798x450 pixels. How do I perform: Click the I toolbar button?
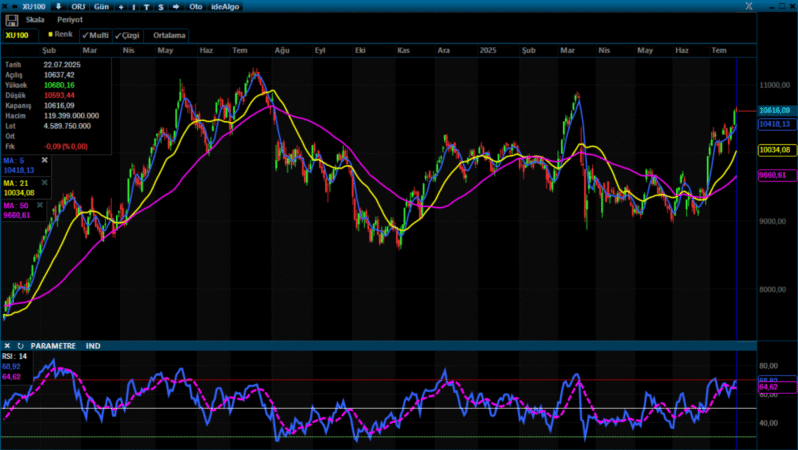tap(134, 7)
